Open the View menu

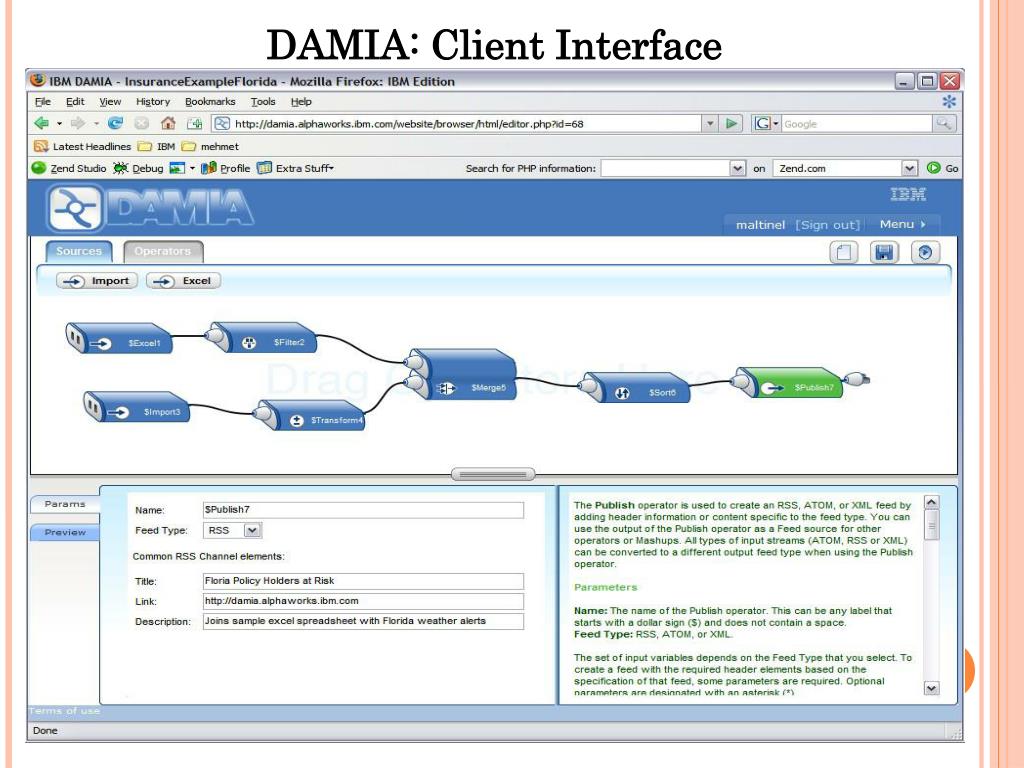point(110,101)
